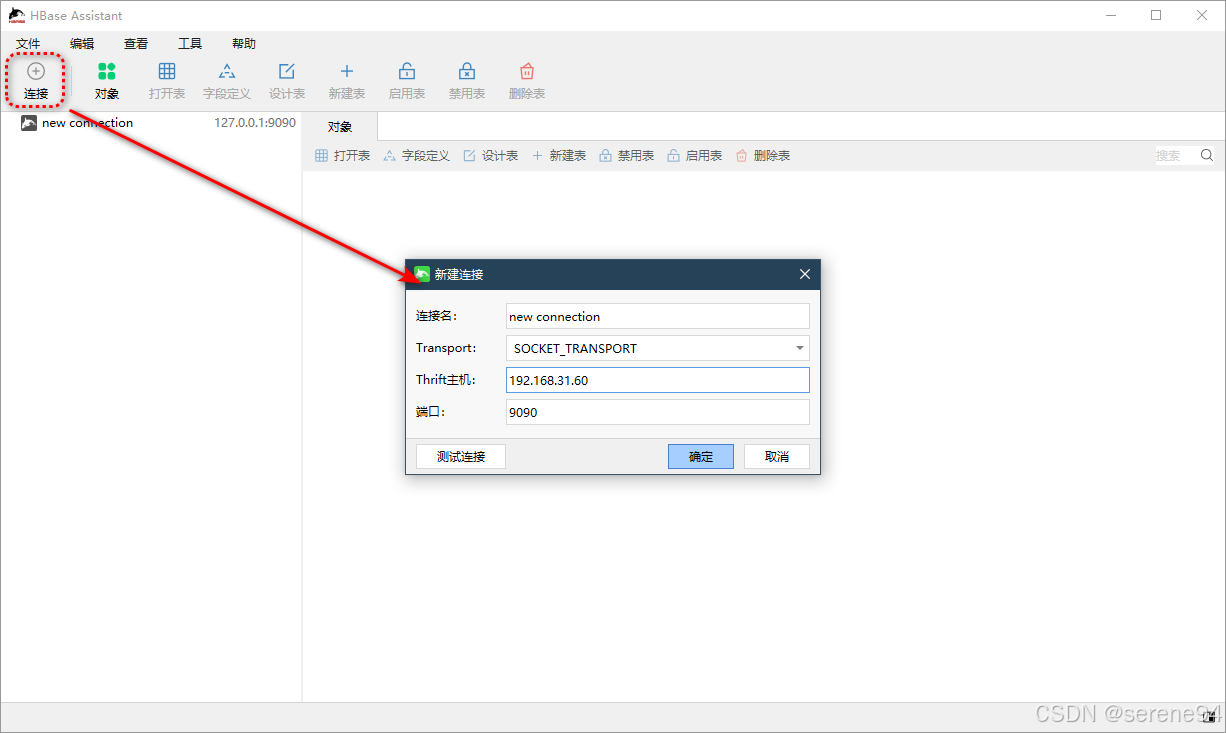1226x733 pixels.
Task: Minimize the HBase Assistant window
Action: coord(1110,15)
